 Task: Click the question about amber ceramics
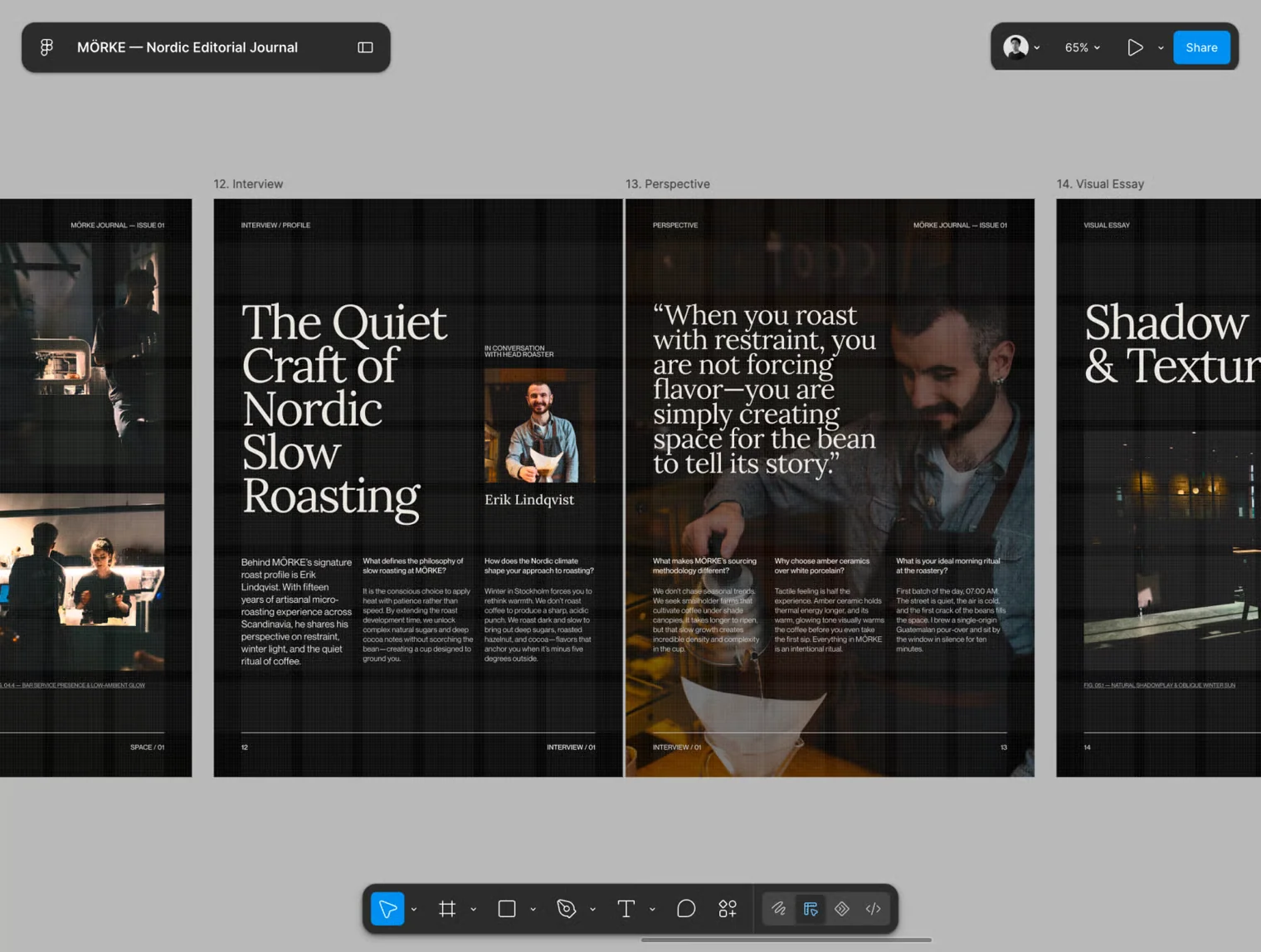tap(822, 566)
